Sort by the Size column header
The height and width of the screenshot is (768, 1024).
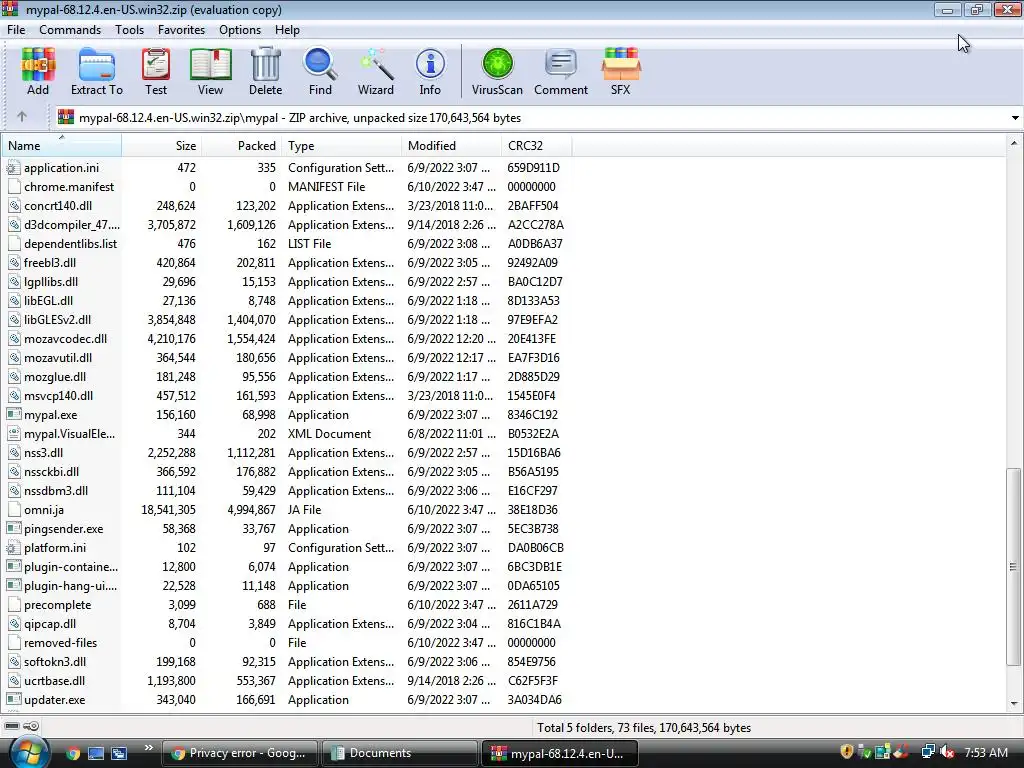tap(161, 146)
